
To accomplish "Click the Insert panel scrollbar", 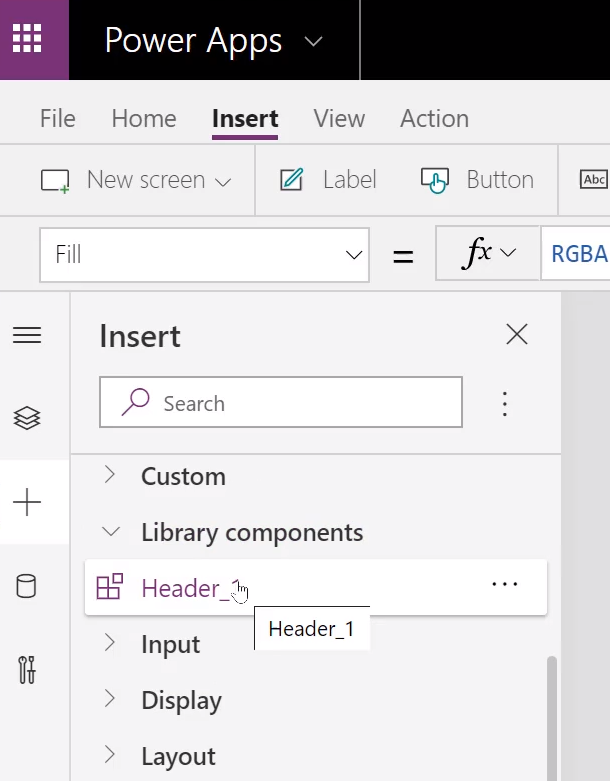I will click(x=552, y=718).
